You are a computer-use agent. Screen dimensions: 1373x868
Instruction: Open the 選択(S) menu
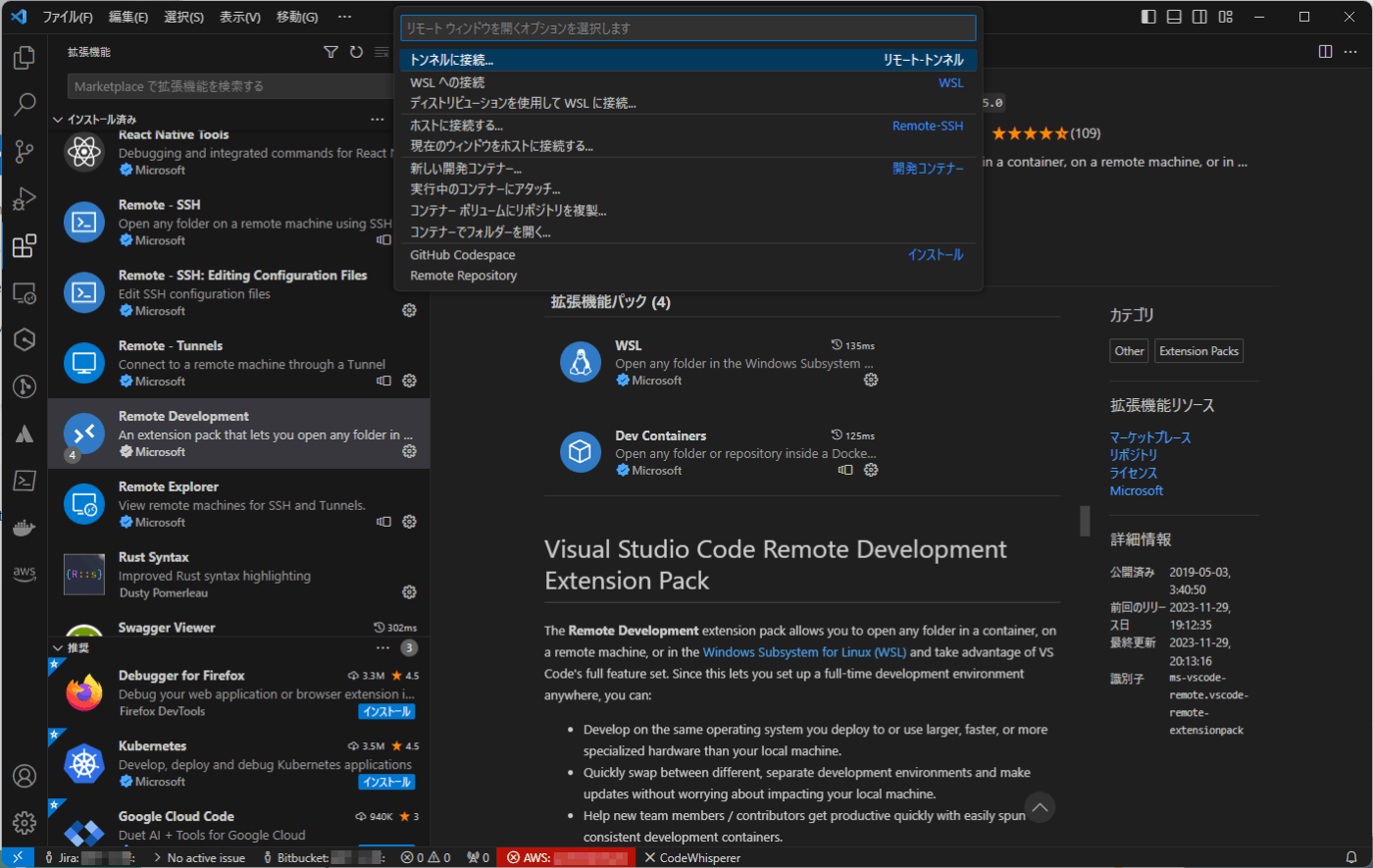coord(184,17)
